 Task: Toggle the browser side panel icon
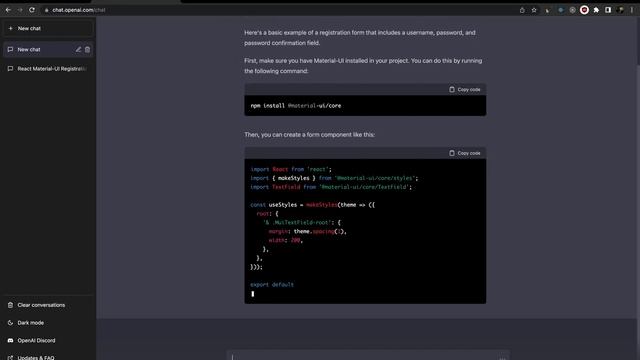point(608,10)
